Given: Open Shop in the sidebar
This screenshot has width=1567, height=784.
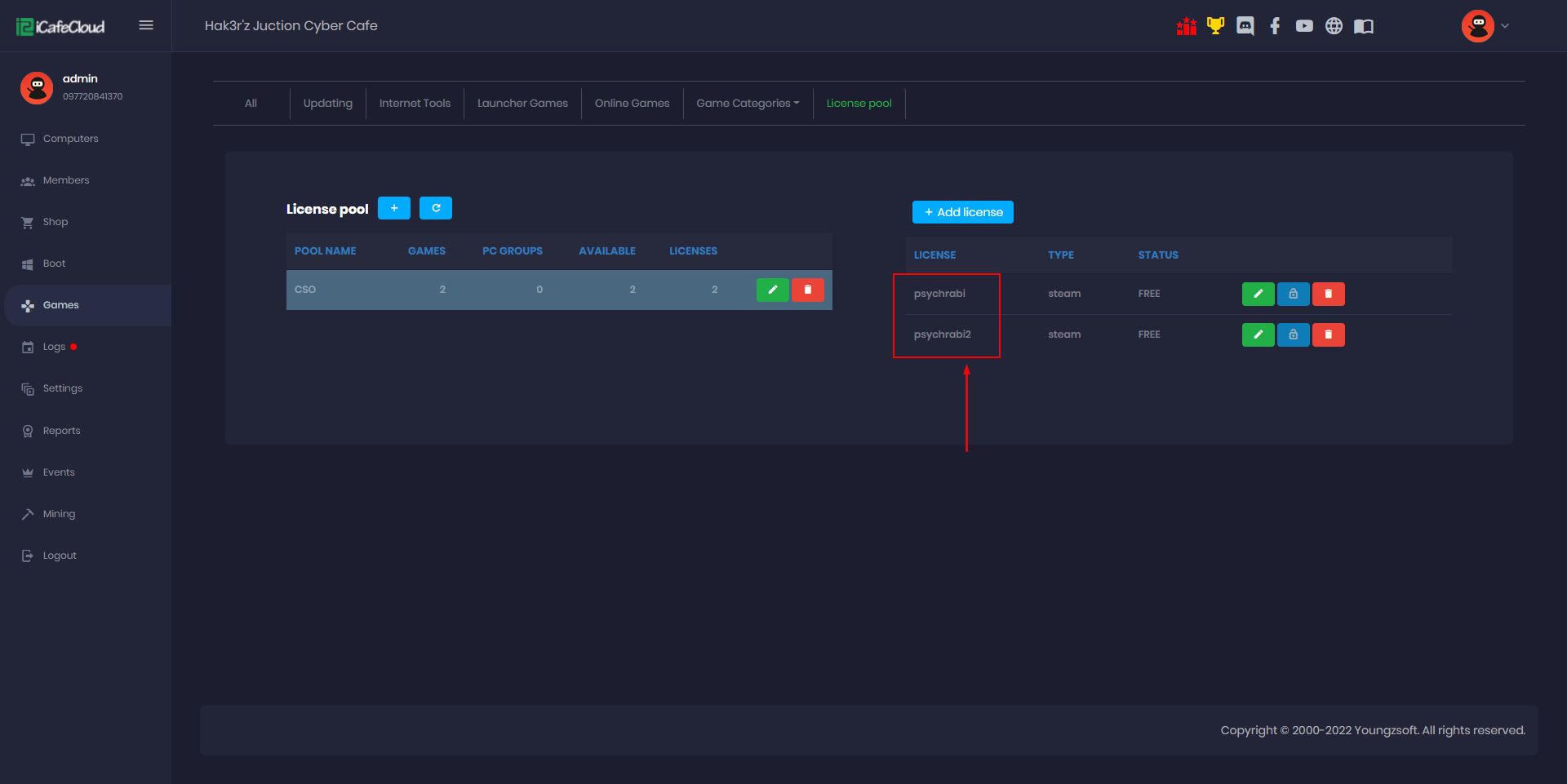Looking at the screenshot, I should (x=86, y=222).
